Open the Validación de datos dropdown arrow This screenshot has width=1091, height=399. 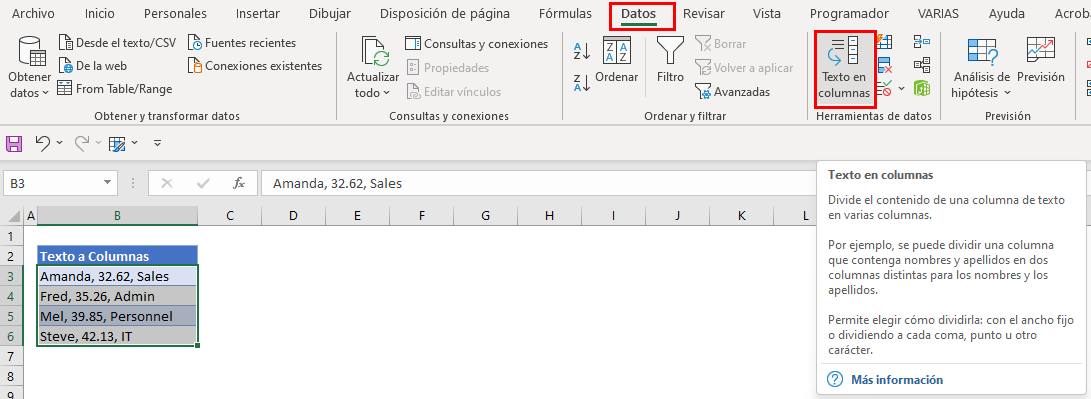coord(902,88)
